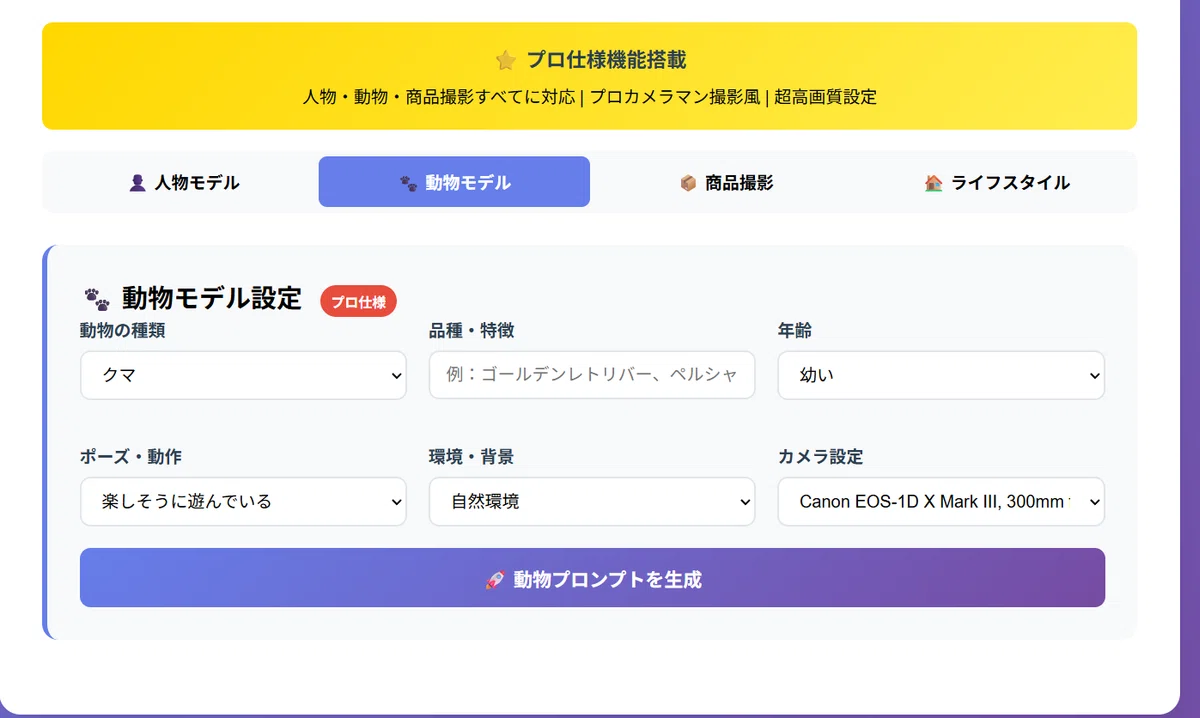Click the 環境・背景 field label

click(471, 456)
